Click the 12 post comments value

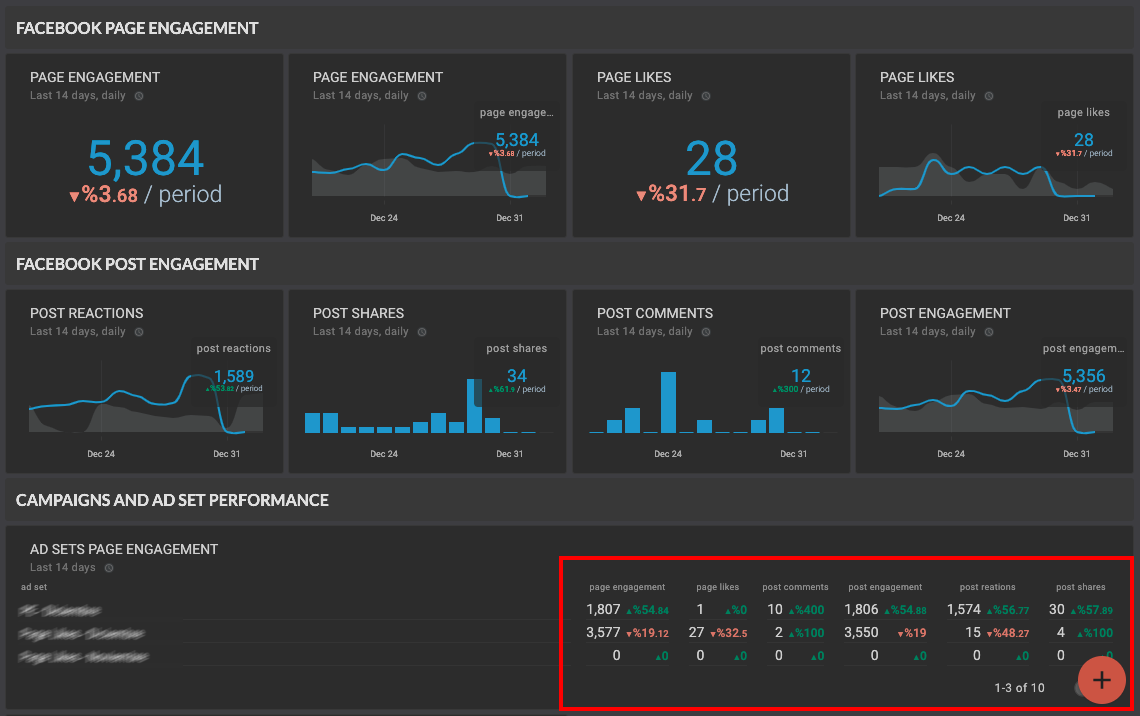click(x=800, y=376)
